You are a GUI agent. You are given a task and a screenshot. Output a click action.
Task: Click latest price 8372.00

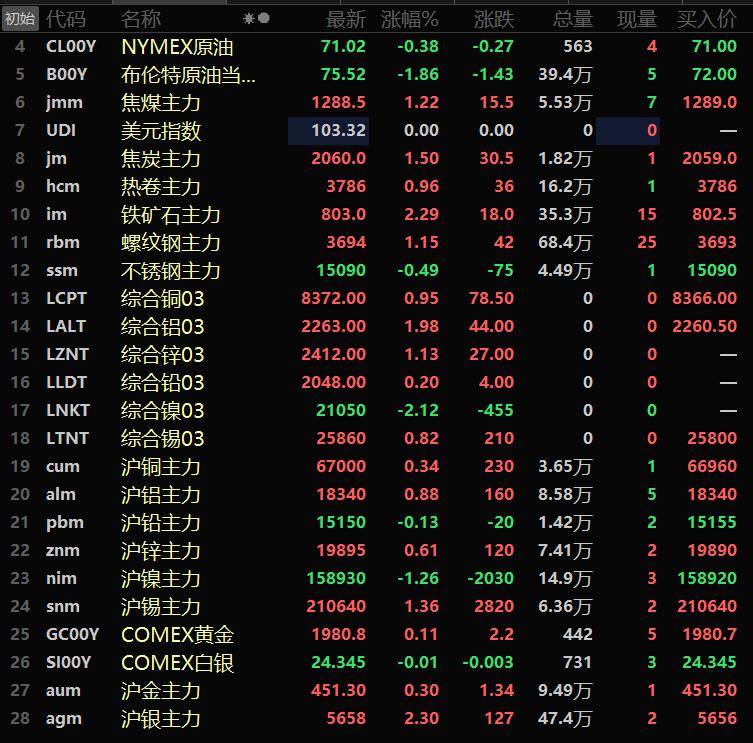(333, 298)
